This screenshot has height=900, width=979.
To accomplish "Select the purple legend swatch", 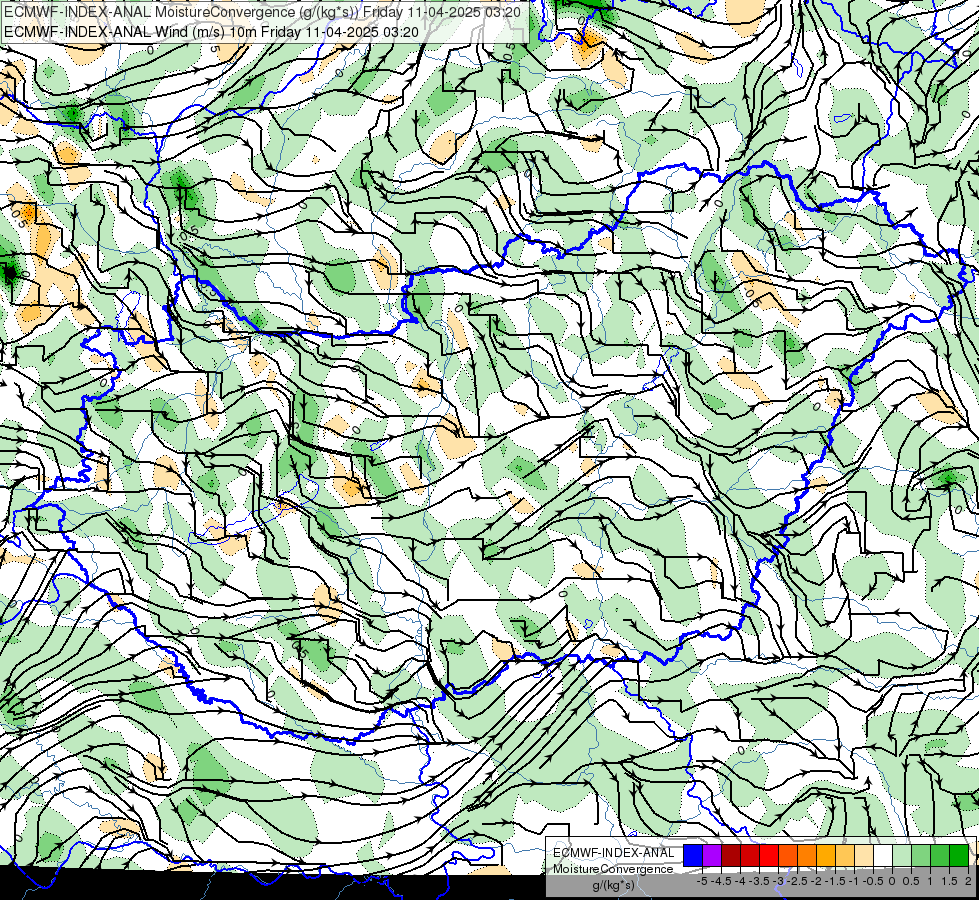I will (712, 855).
